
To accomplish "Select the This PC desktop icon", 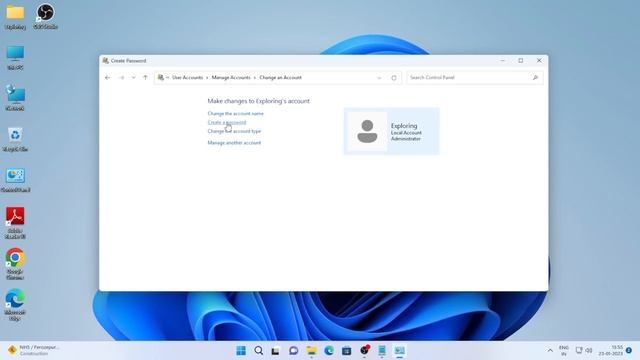I will pyautogui.click(x=16, y=58).
